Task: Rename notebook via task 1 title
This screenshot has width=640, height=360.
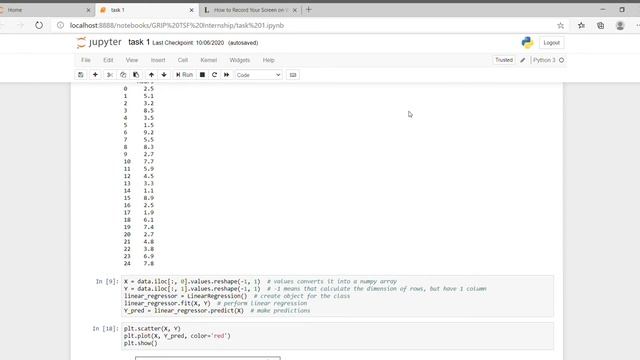Action: pyautogui.click(x=139, y=42)
